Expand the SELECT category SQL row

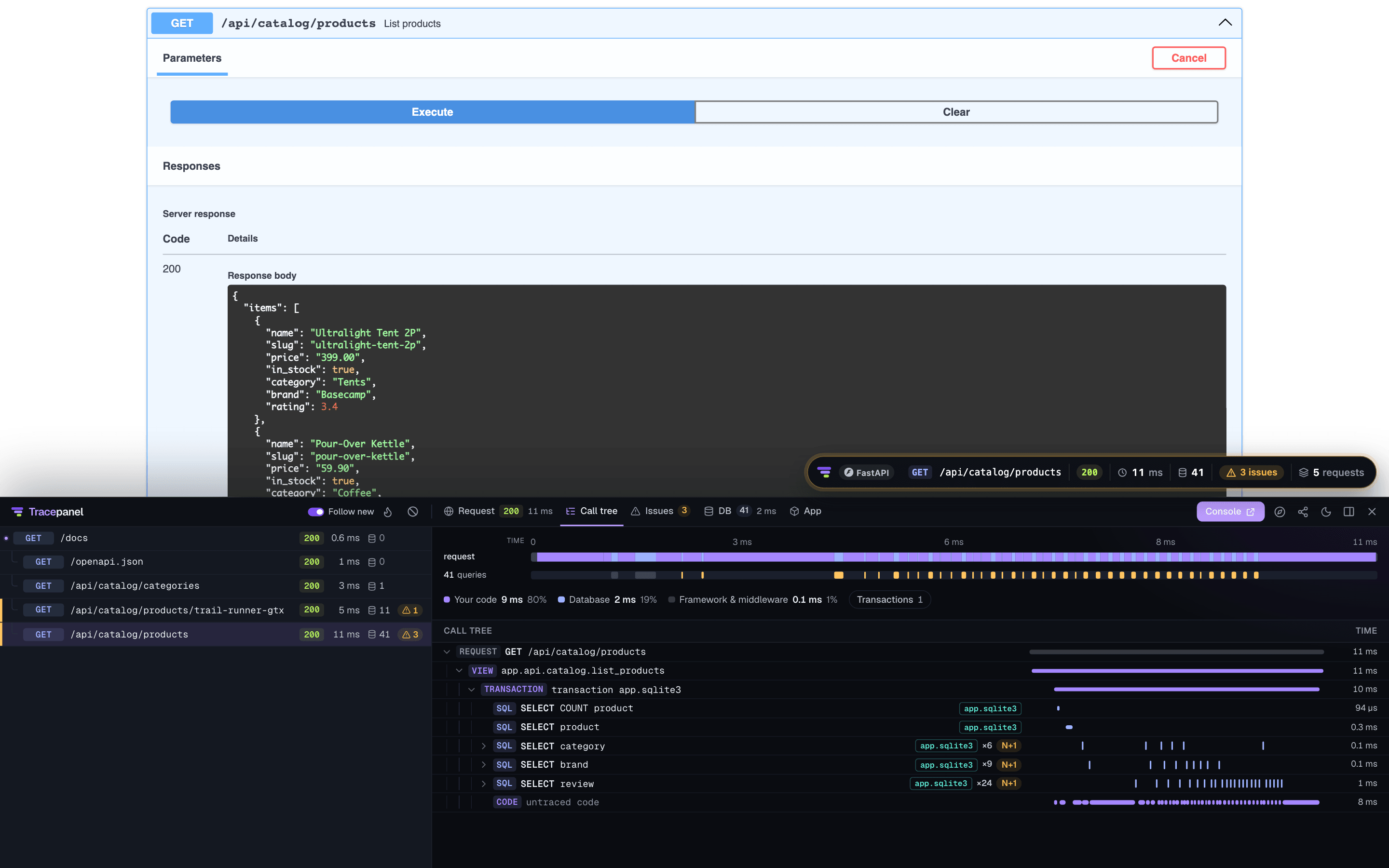tap(483, 746)
